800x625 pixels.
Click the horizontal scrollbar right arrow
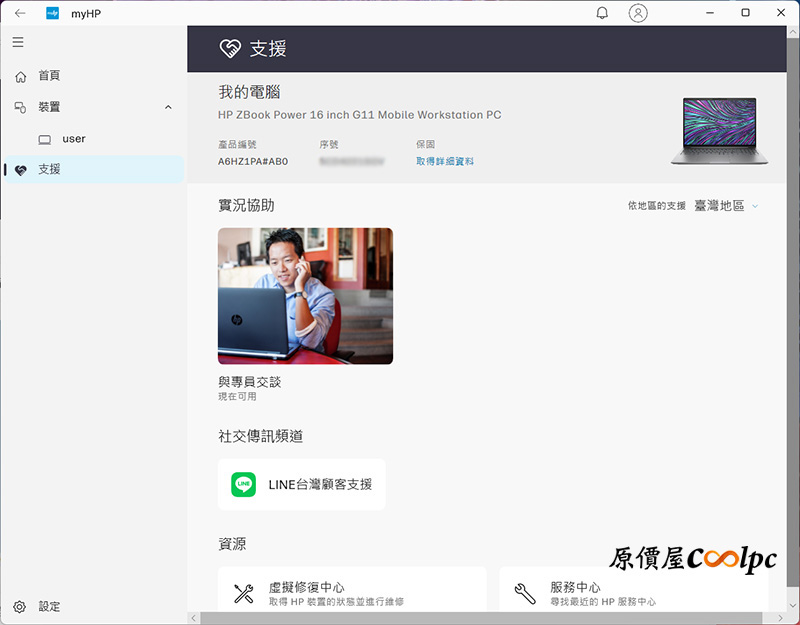[x=781, y=618]
